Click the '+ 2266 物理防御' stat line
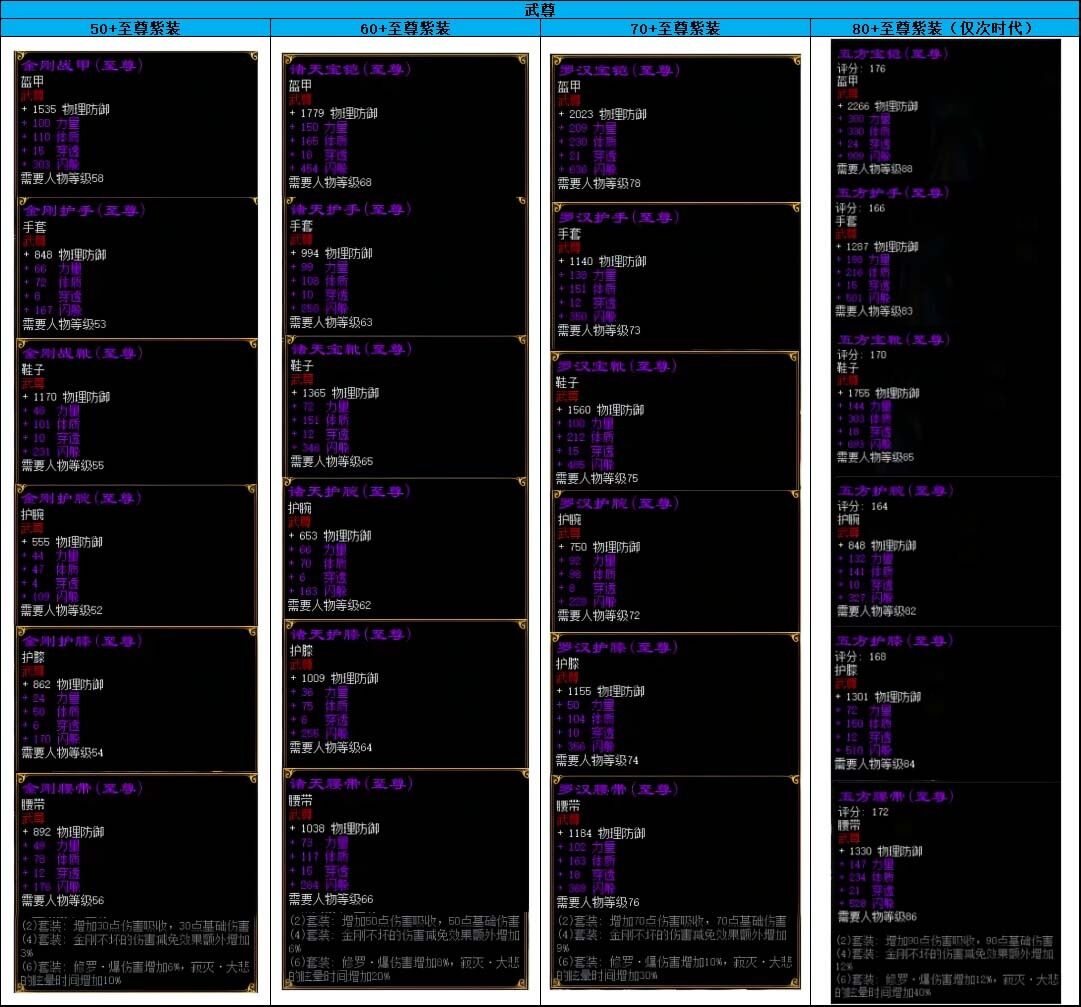Screen dimensions: 1081x1007 point(877,106)
